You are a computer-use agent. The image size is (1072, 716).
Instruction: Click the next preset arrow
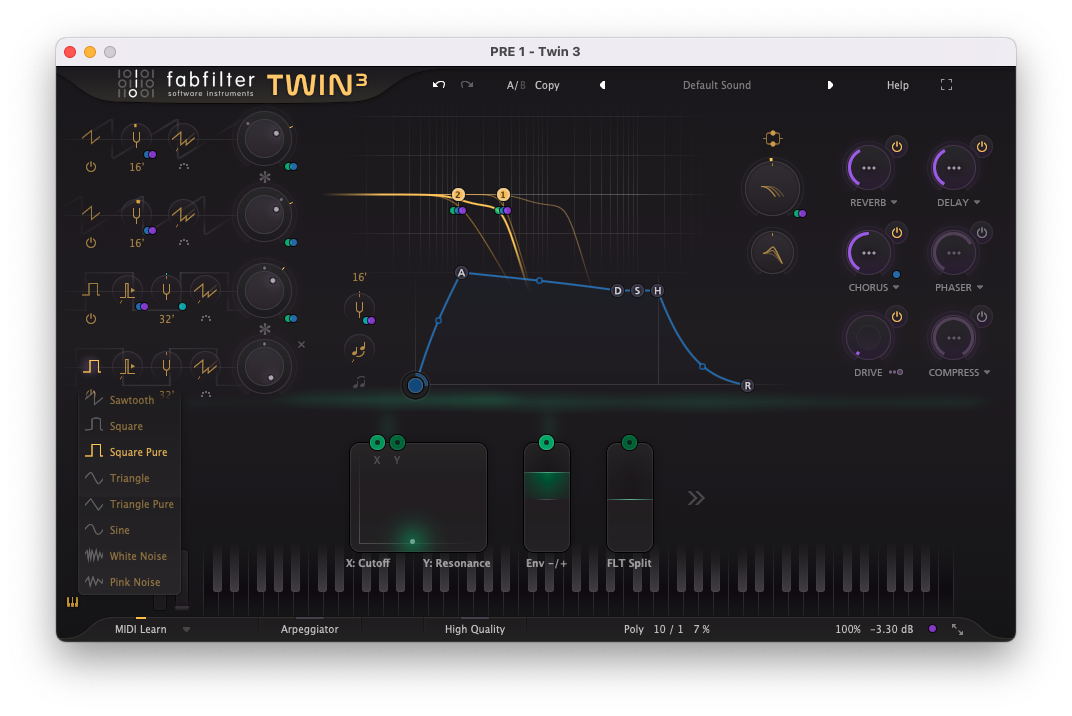point(830,85)
